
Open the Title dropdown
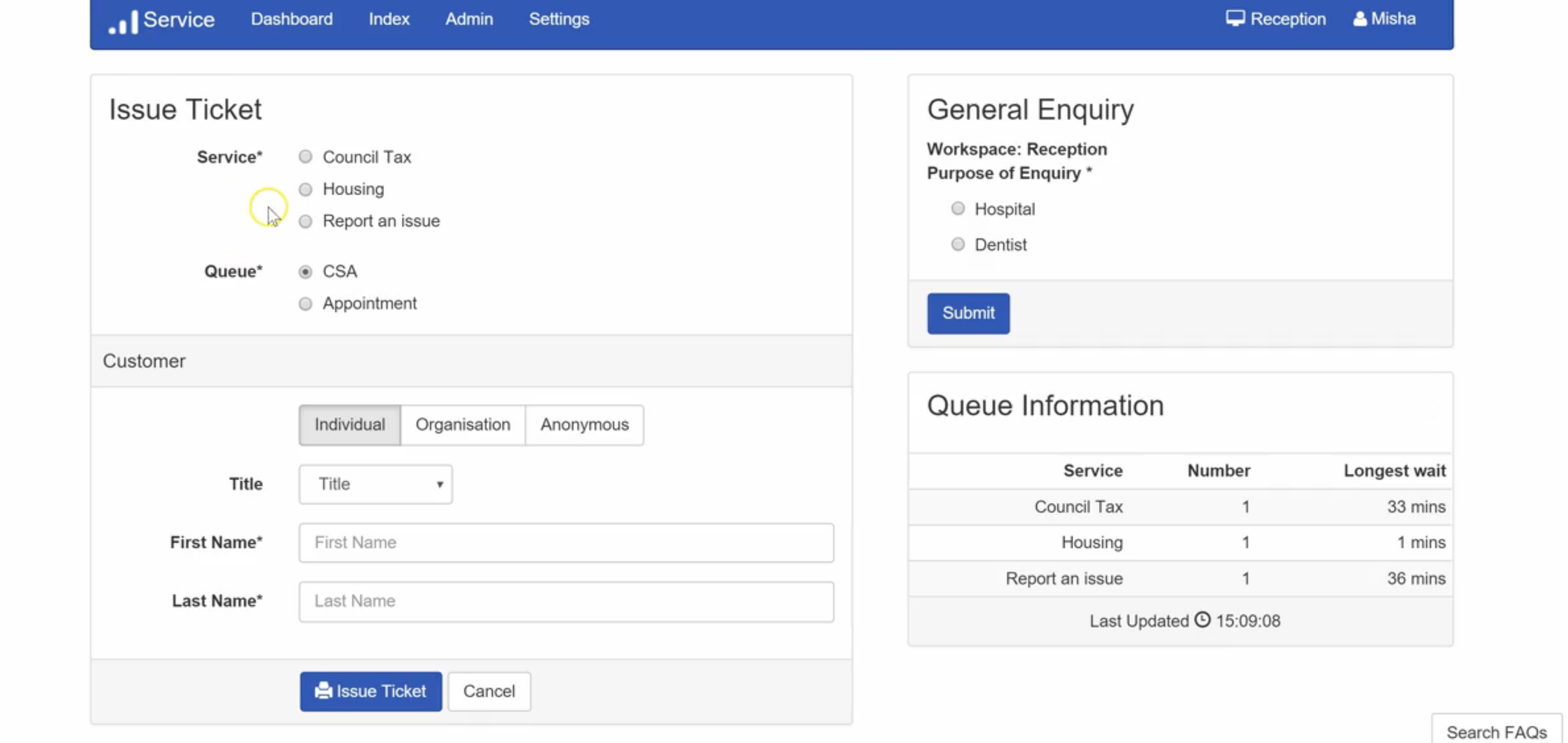click(x=376, y=484)
